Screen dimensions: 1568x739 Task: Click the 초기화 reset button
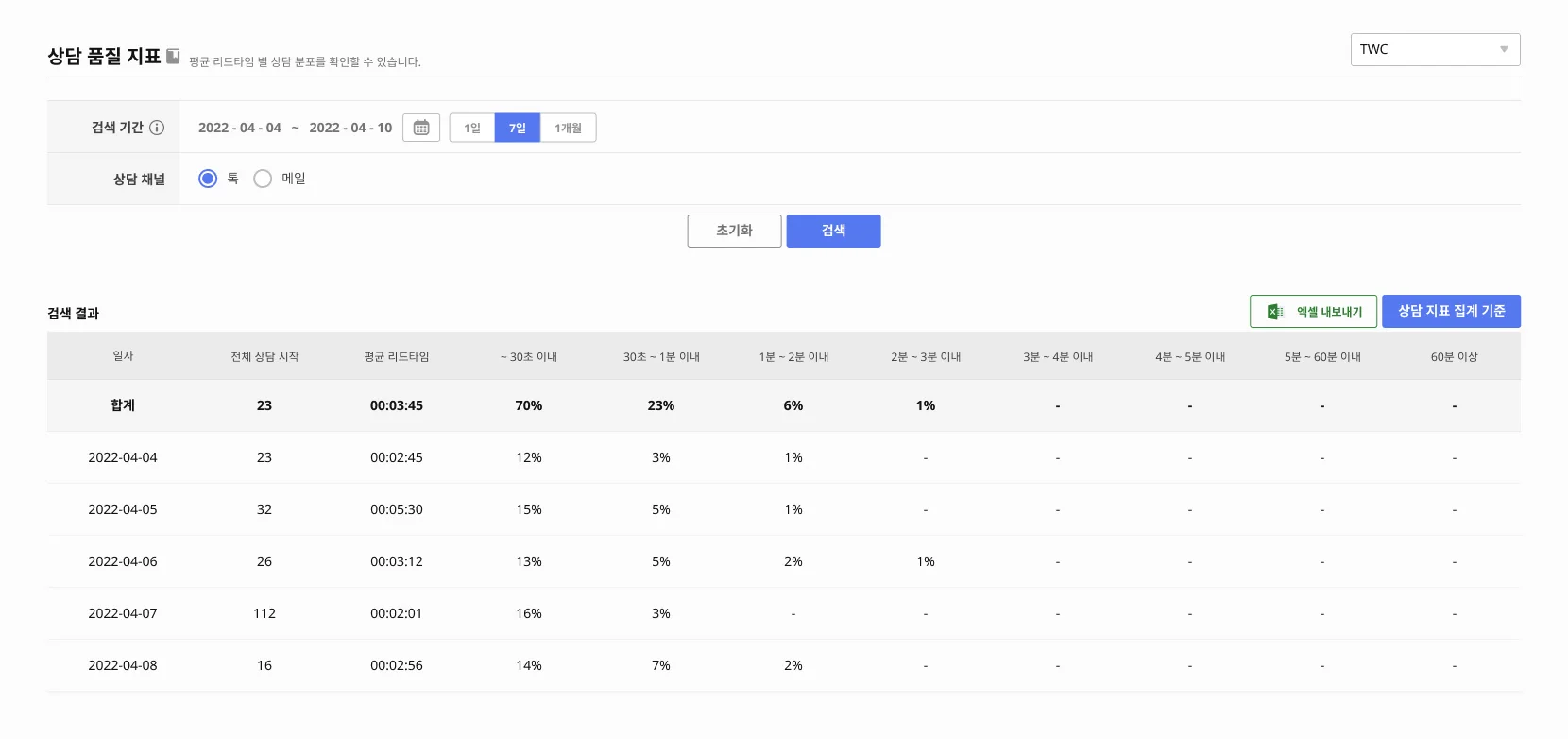[734, 231]
